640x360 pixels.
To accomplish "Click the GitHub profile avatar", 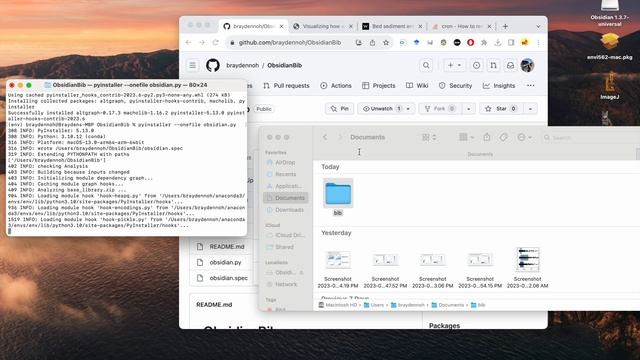I will point(527,65).
